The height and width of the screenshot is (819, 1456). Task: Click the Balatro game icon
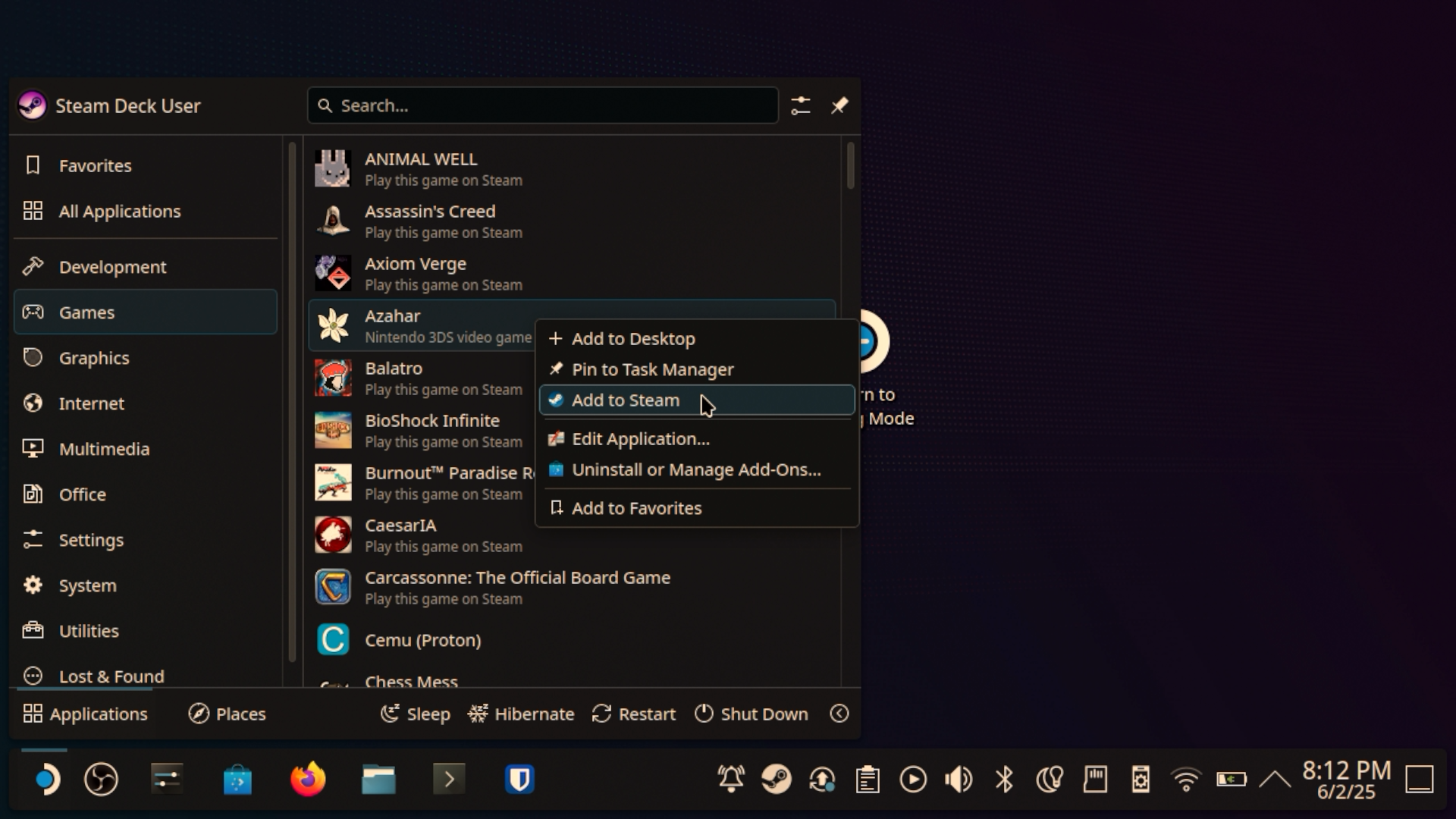pos(333,378)
